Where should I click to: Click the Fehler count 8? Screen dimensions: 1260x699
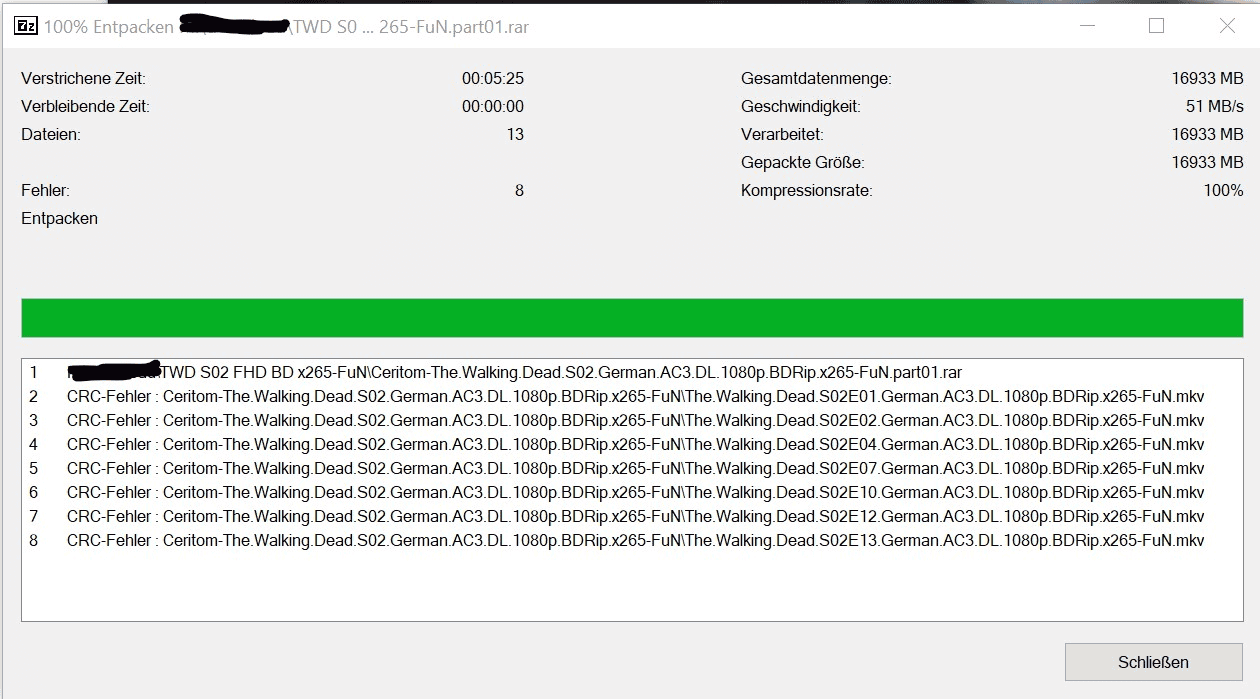click(x=519, y=190)
